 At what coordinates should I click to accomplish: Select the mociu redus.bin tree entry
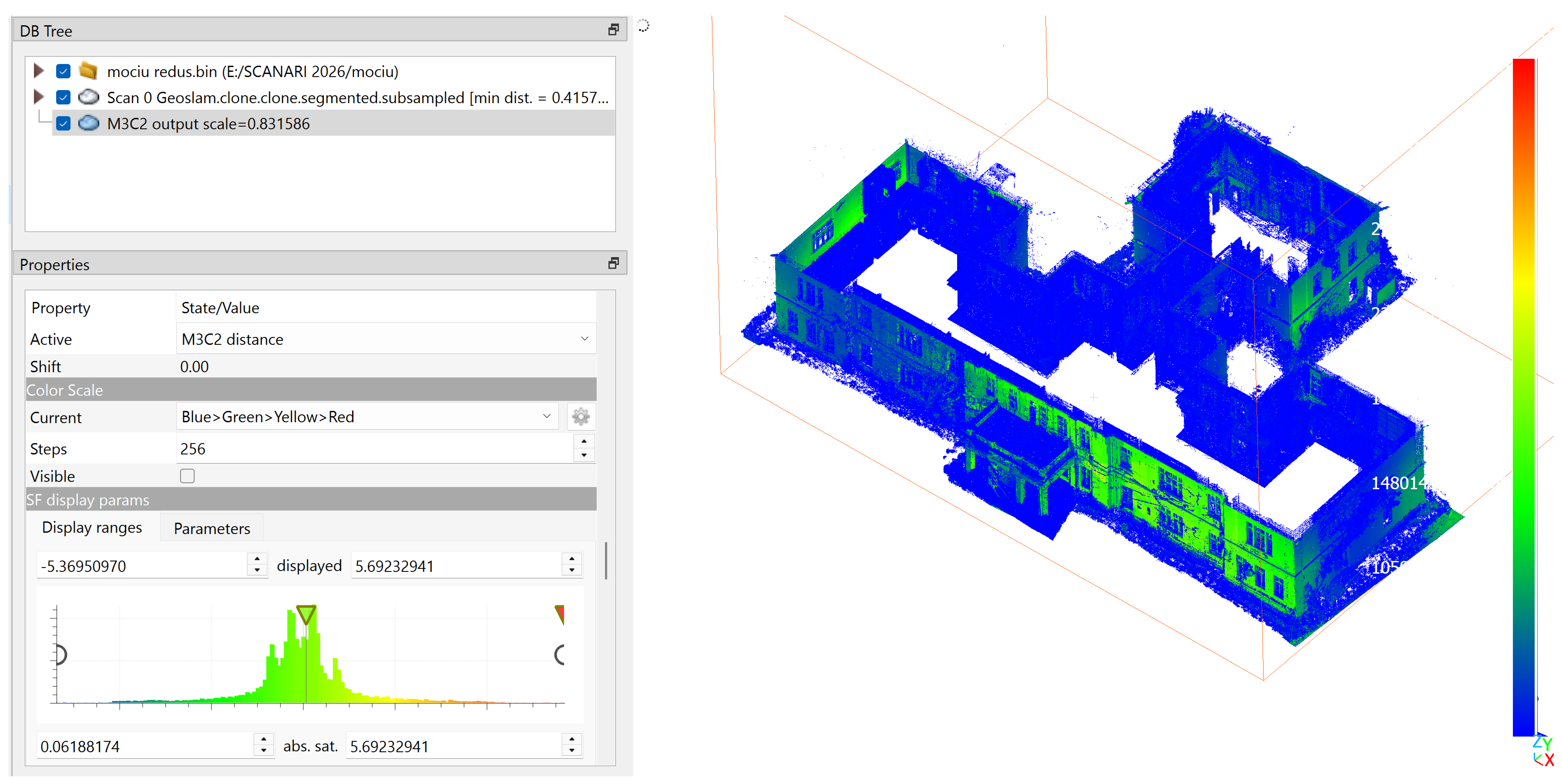(x=252, y=71)
